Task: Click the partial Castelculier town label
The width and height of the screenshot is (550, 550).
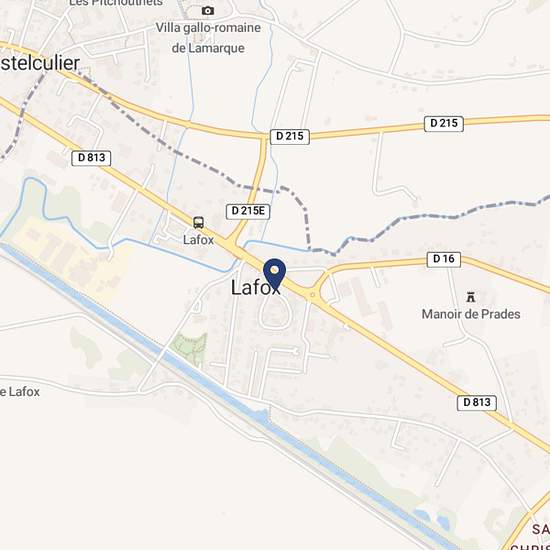Action: point(40,63)
